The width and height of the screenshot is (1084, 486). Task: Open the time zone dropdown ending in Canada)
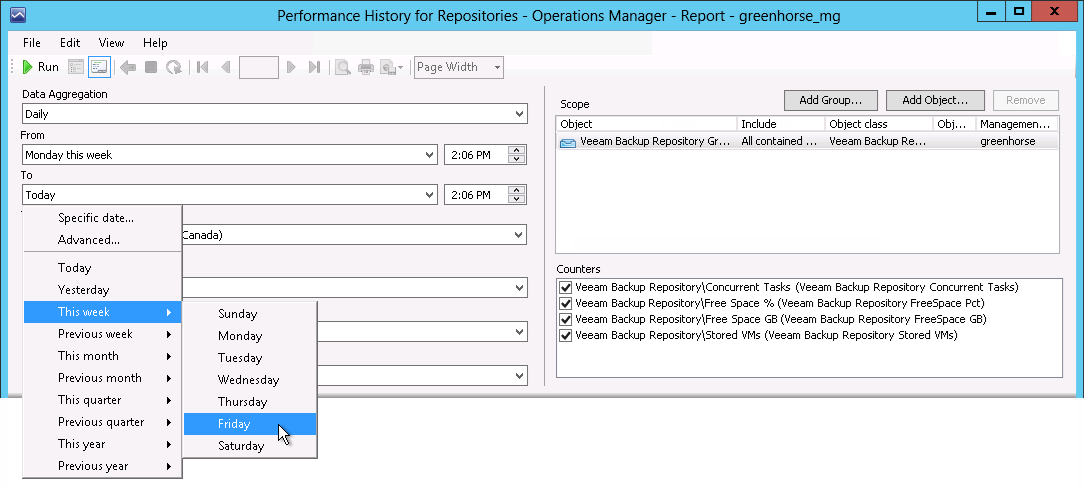[519, 235]
